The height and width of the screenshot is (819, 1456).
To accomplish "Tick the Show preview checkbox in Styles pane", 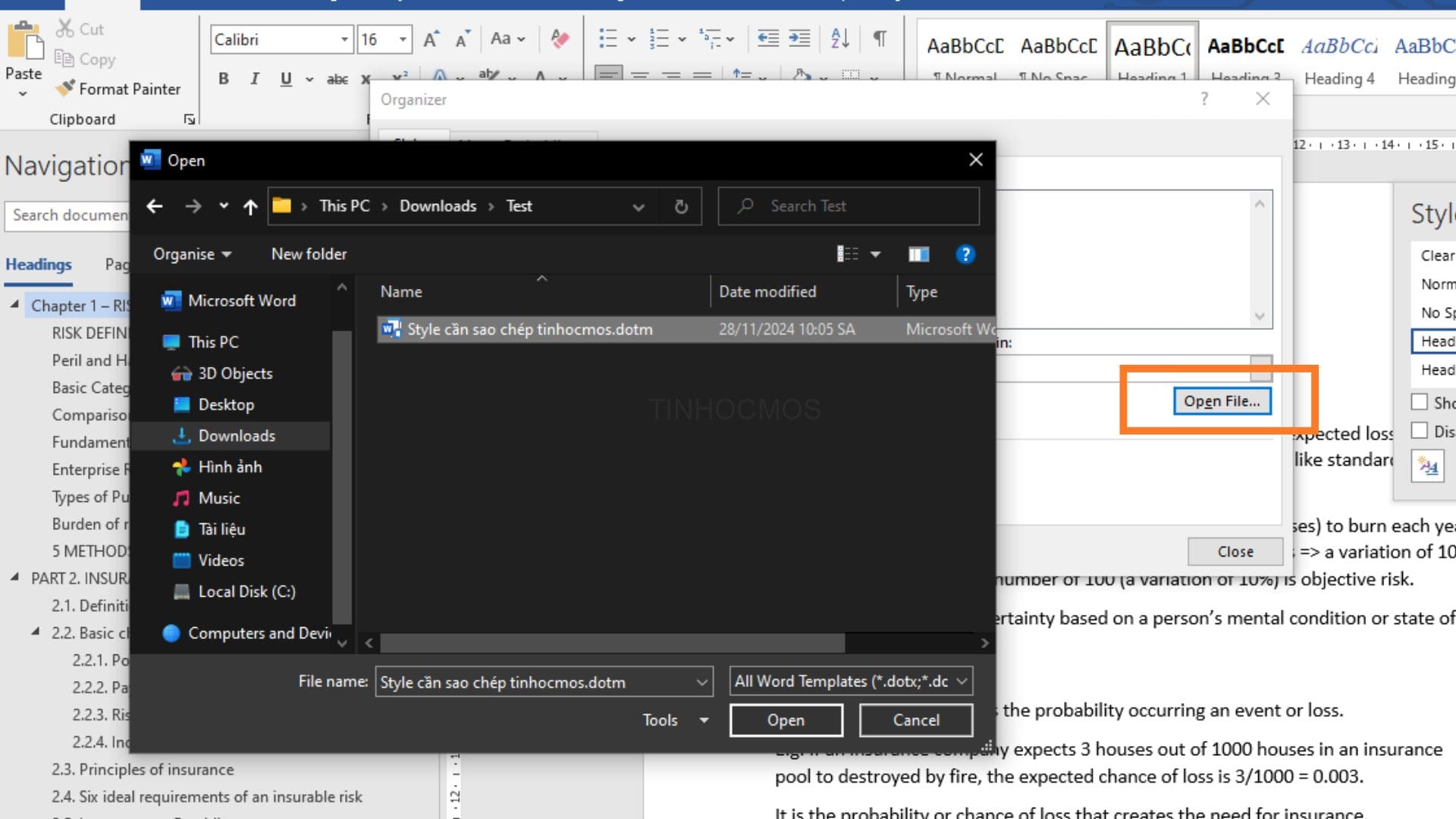I will [1419, 401].
